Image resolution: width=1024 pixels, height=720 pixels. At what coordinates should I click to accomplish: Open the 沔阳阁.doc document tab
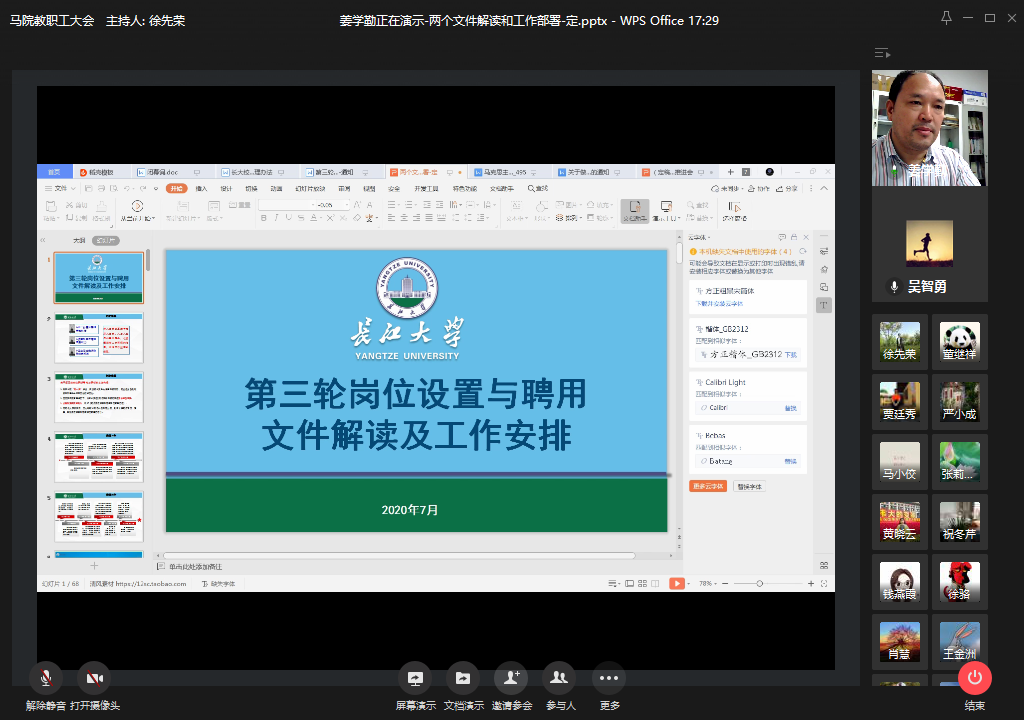[x=159, y=174]
